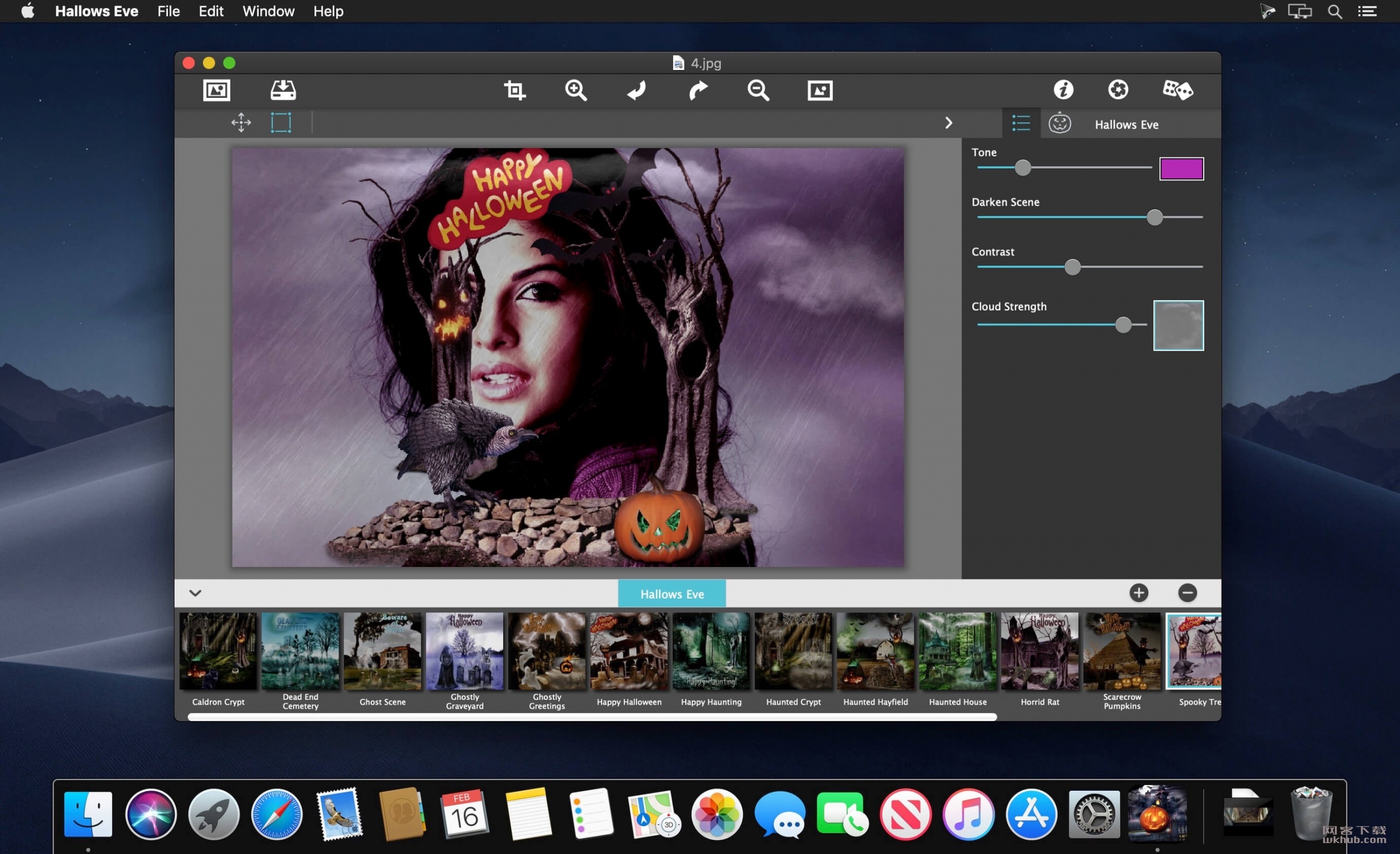Adjust the Contrast slider
Screen dimensions: 1400x854
click(1072, 267)
